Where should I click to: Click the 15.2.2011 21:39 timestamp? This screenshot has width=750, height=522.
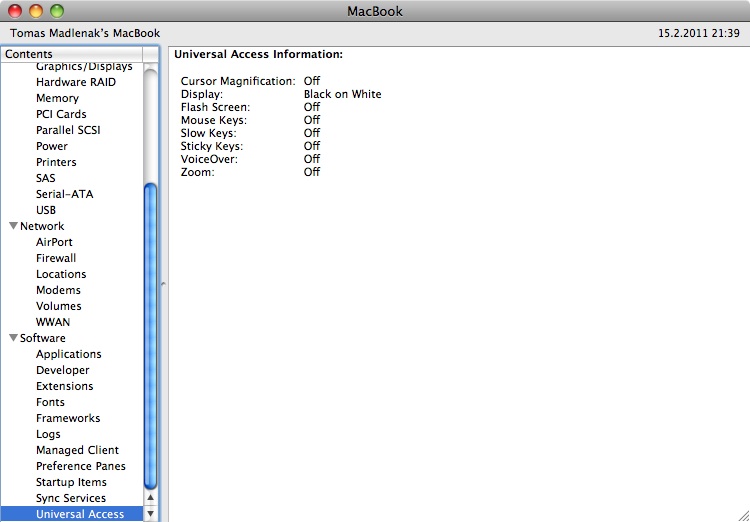coord(699,33)
